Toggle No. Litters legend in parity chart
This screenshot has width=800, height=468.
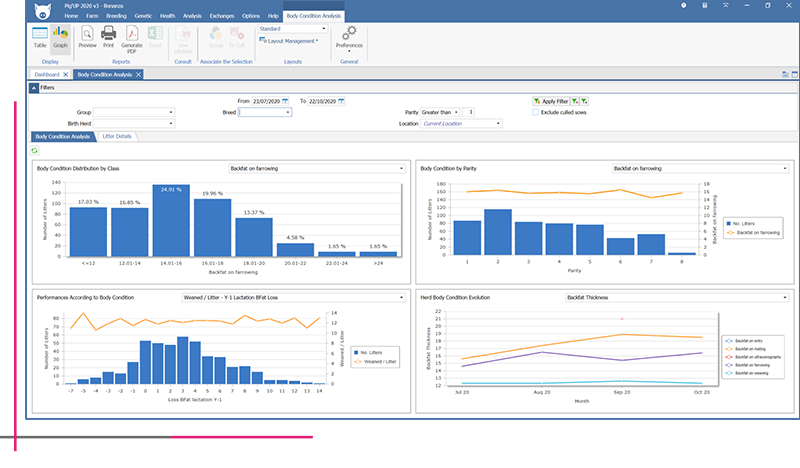tap(740, 224)
